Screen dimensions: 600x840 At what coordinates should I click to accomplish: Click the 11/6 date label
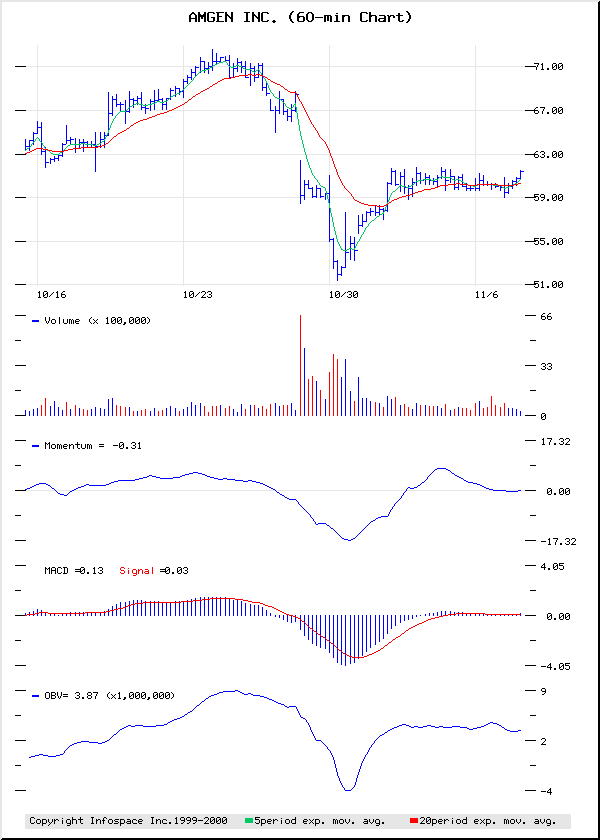click(x=487, y=294)
